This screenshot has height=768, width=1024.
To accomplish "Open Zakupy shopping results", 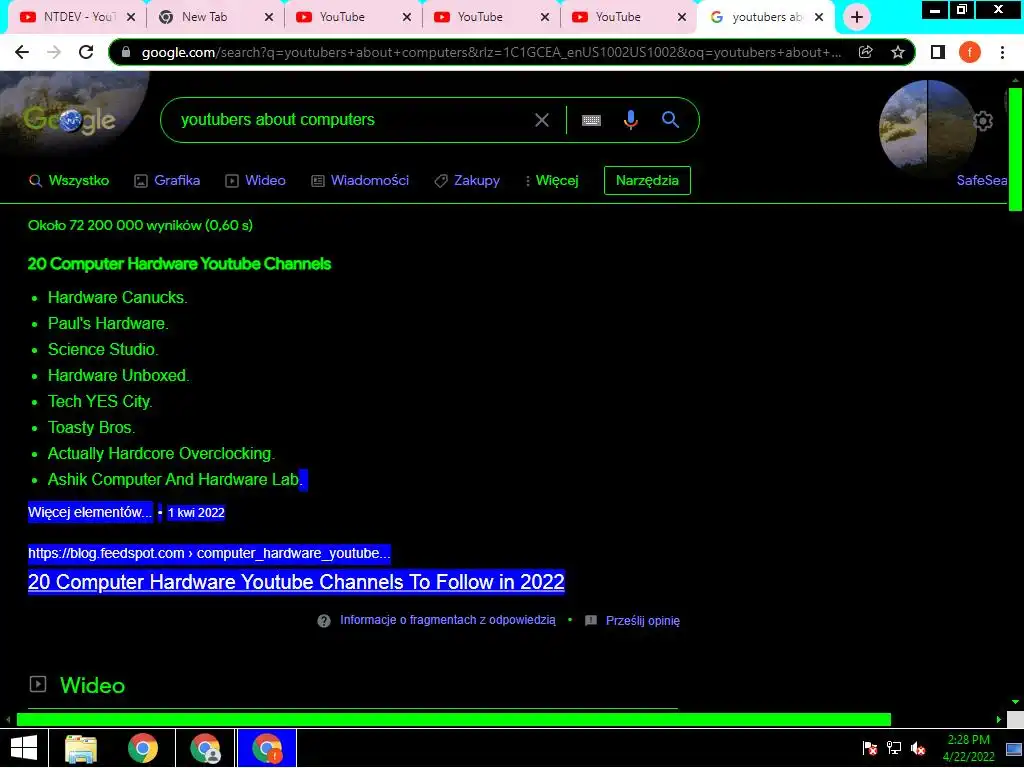I will coord(467,180).
